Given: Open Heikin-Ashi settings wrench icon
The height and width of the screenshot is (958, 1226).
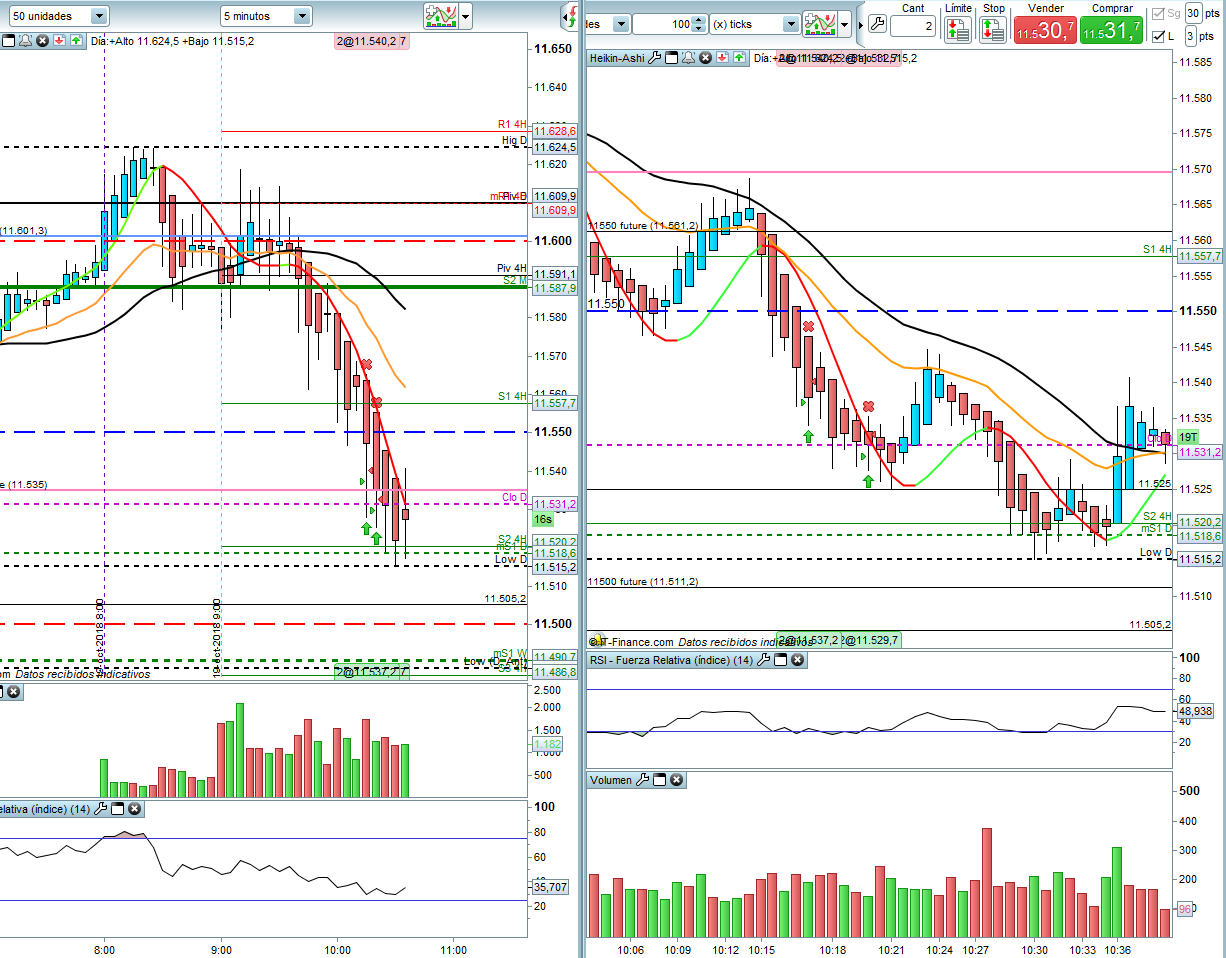Looking at the screenshot, I should pyautogui.click(x=655, y=58).
